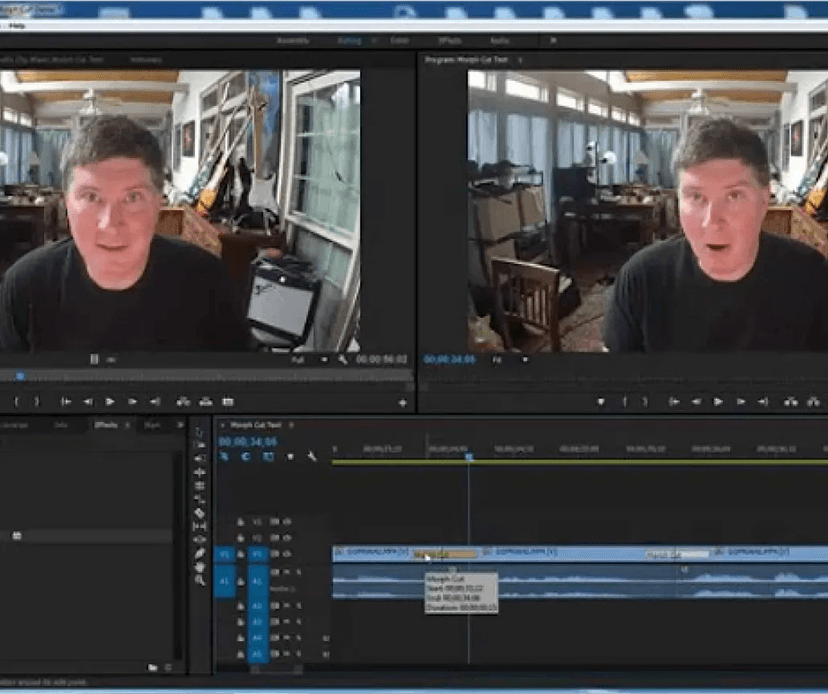Mute the A2 audio track
The image size is (828, 694).
coord(287,606)
